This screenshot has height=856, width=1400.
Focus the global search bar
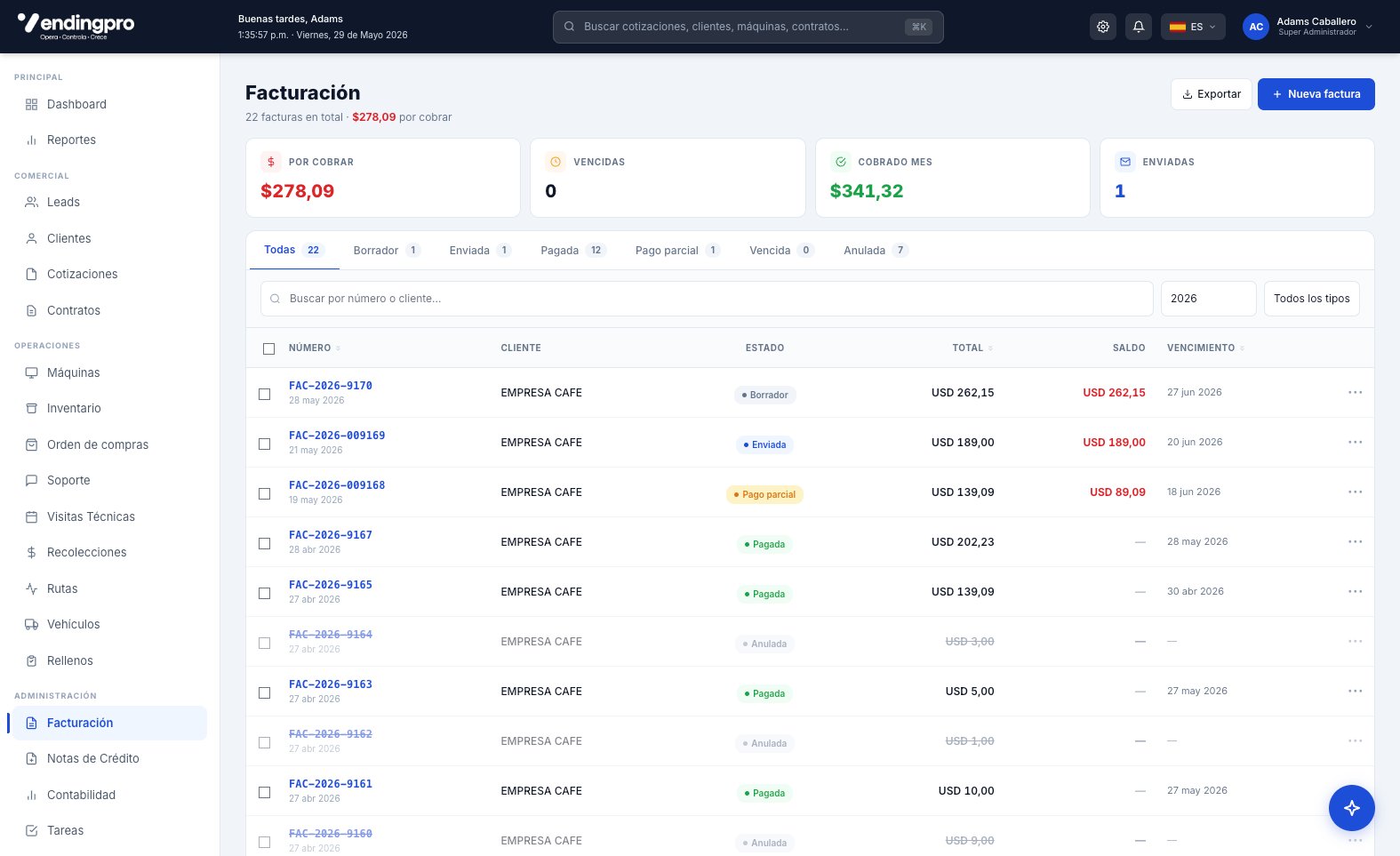748,27
